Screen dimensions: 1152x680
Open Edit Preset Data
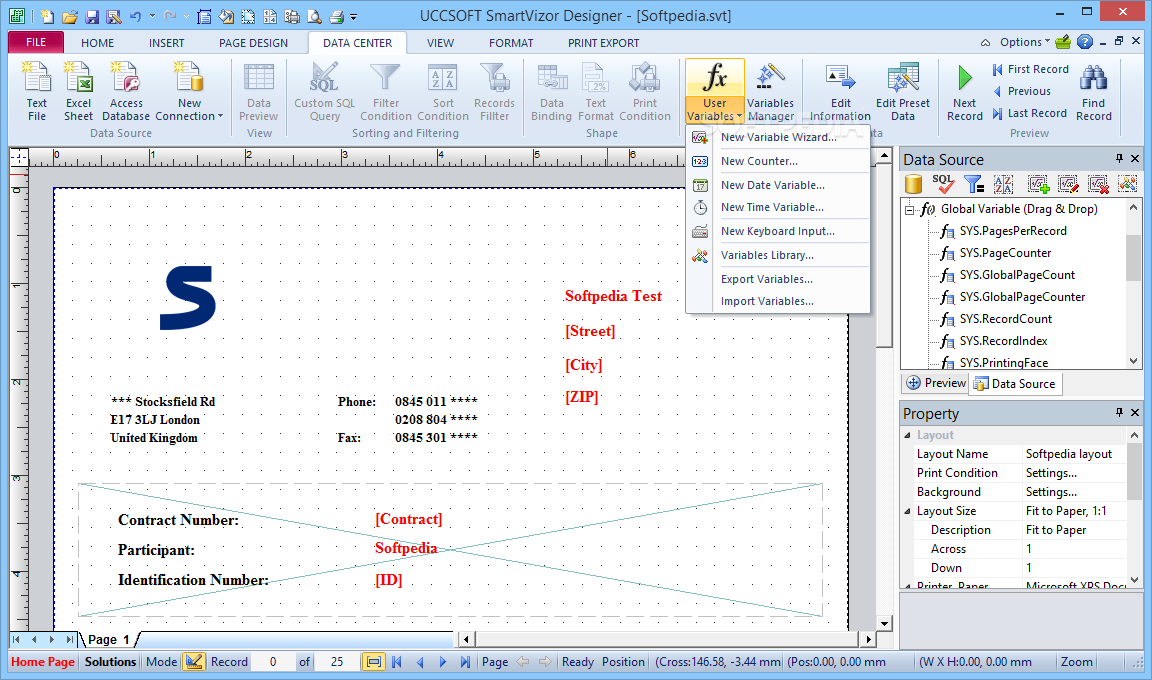click(x=902, y=91)
